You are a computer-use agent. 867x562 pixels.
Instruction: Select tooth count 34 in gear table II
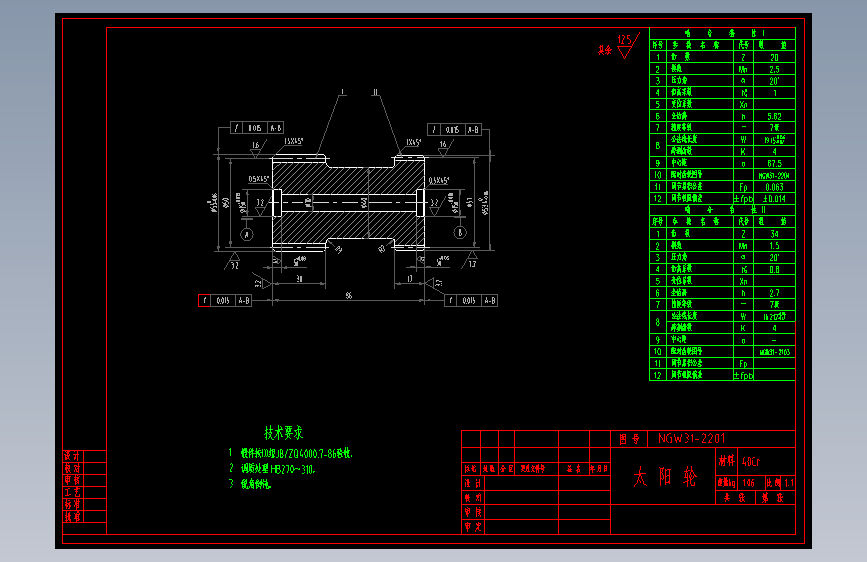(774, 234)
